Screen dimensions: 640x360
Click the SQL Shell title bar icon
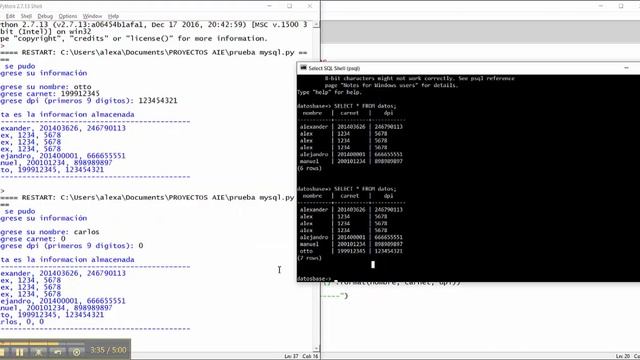(x=303, y=68)
